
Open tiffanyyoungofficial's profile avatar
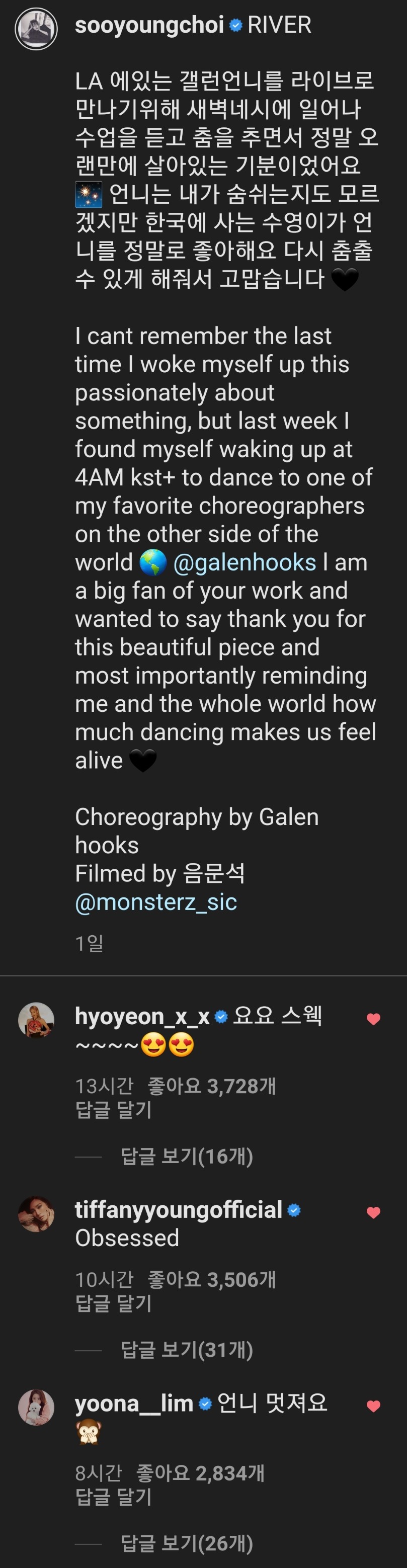(36, 1213)
